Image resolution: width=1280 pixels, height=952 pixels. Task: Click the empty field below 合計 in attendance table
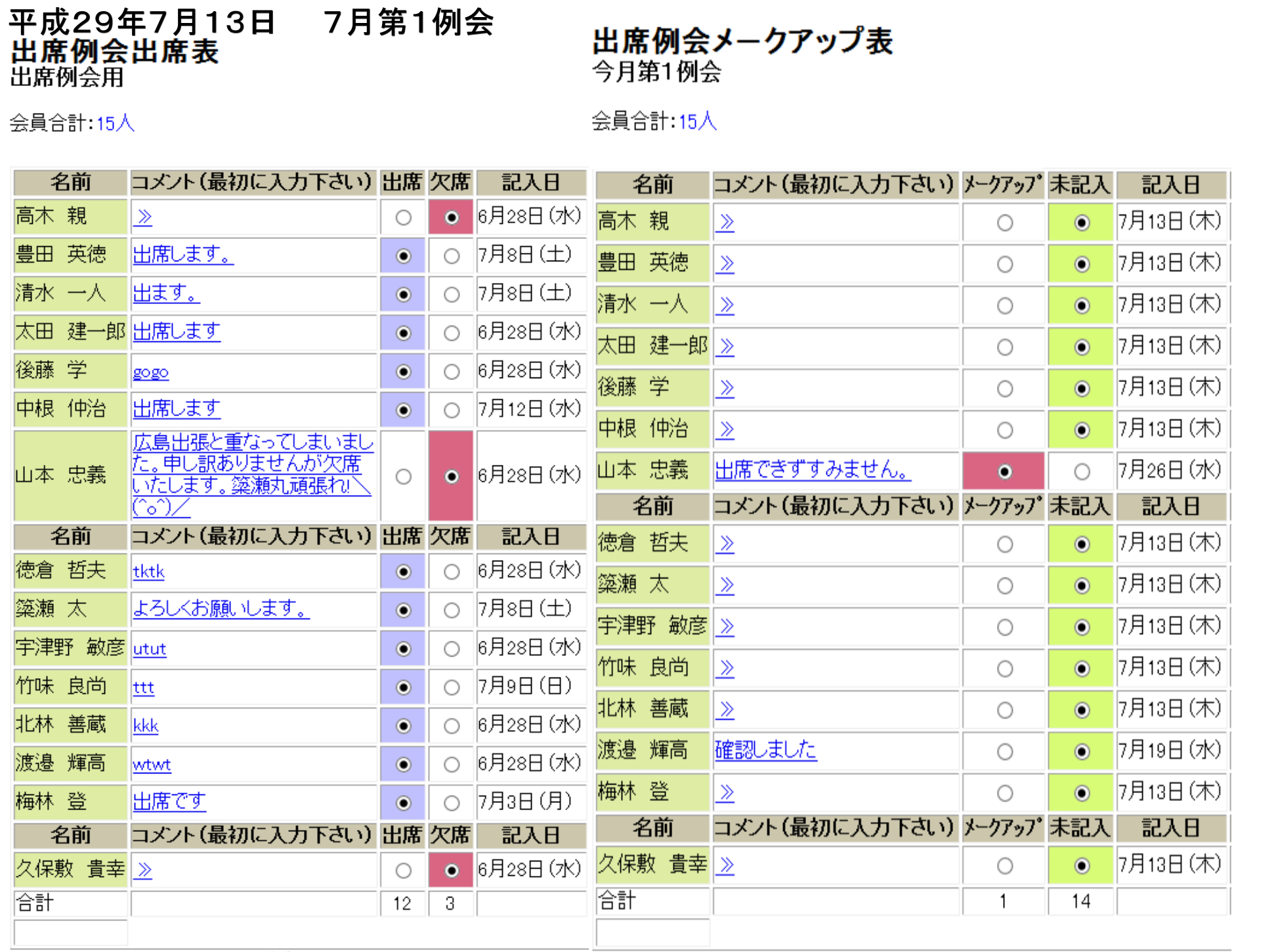(71, 932)
